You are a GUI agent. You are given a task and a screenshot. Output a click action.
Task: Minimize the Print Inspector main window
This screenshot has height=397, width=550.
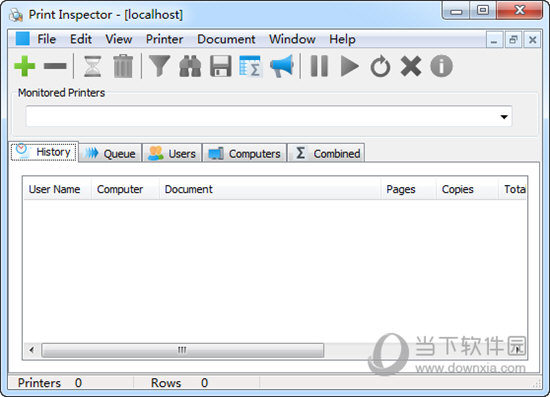tap(456, 11)
